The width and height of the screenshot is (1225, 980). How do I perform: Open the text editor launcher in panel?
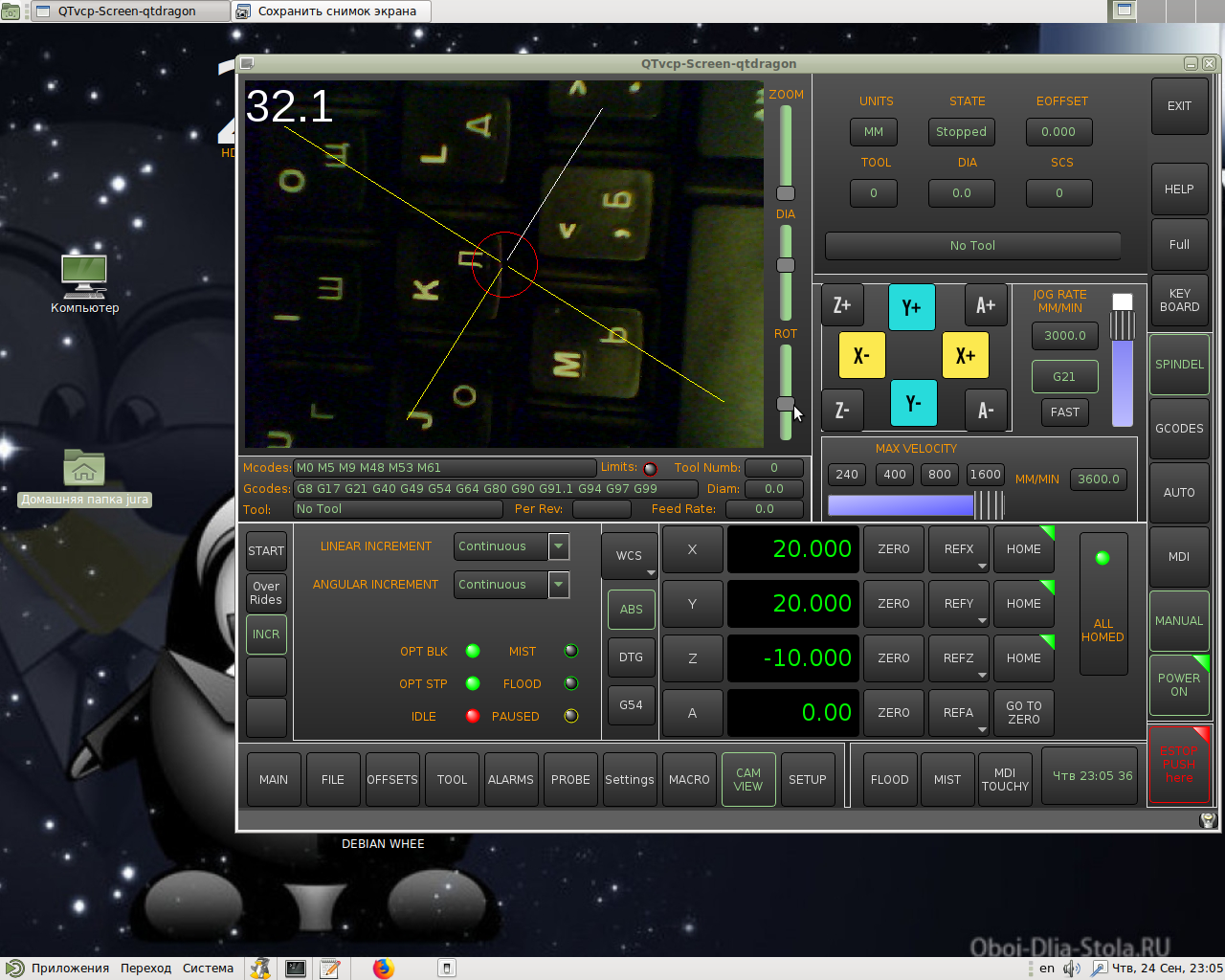[x=330, y=969]
